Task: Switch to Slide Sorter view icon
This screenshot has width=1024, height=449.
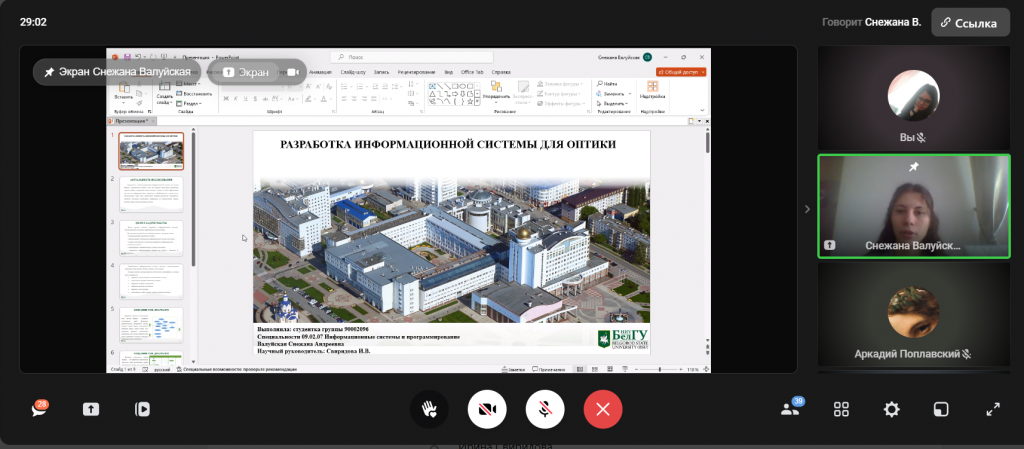Action: (x=594, y=369)
